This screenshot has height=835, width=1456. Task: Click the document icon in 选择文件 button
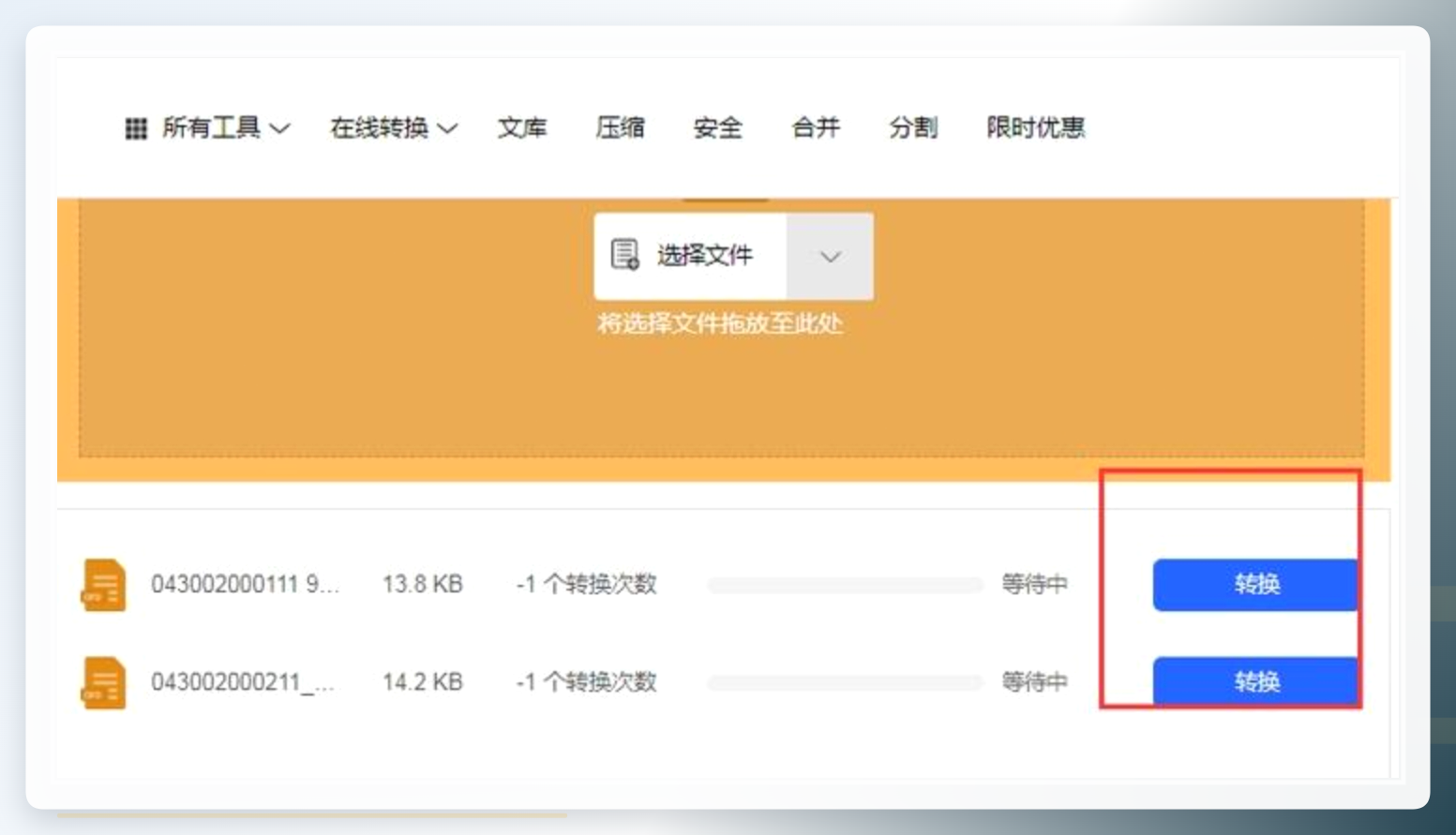point(625,254)
